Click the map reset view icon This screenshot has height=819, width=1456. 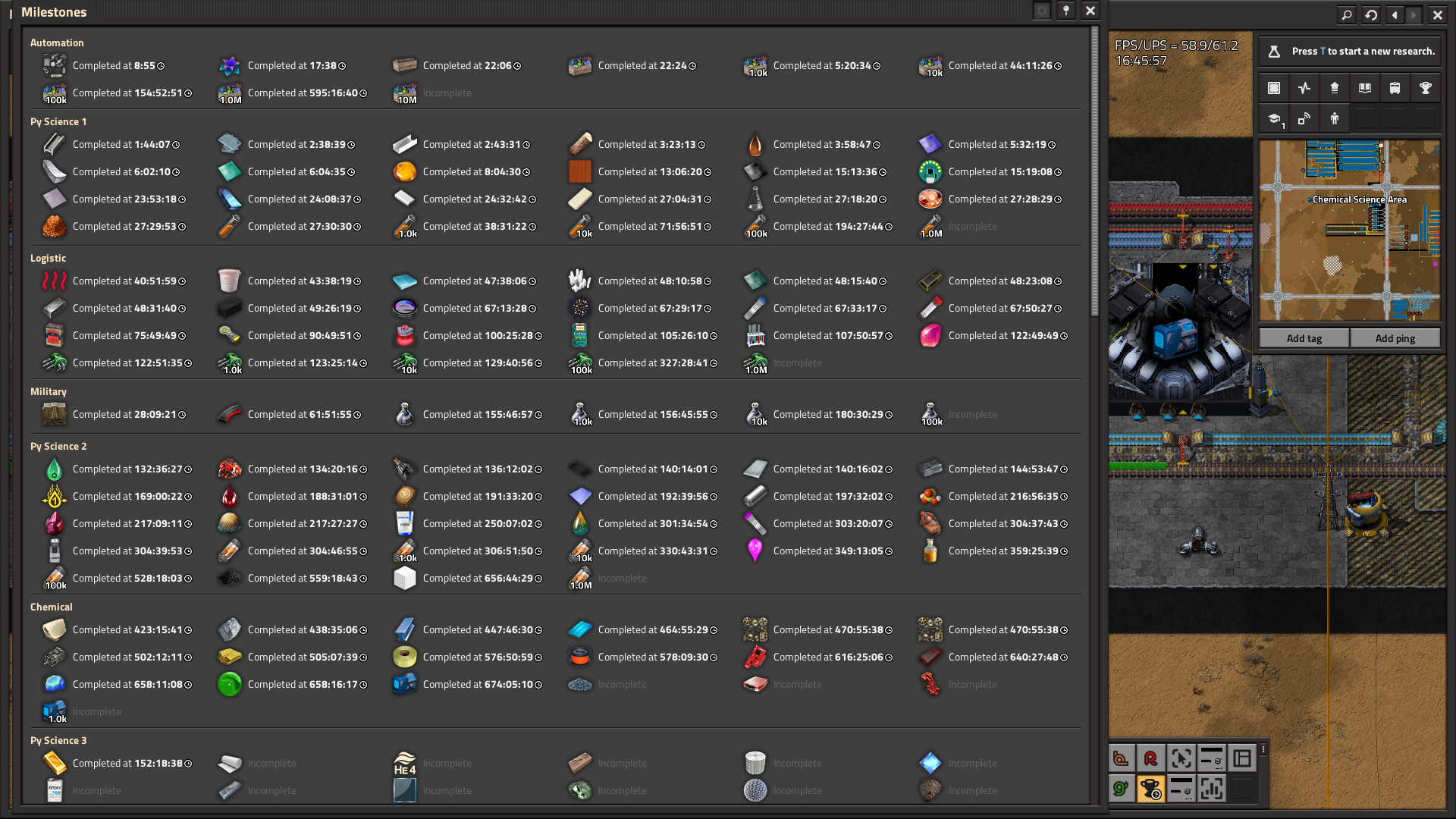(1371, 14)
